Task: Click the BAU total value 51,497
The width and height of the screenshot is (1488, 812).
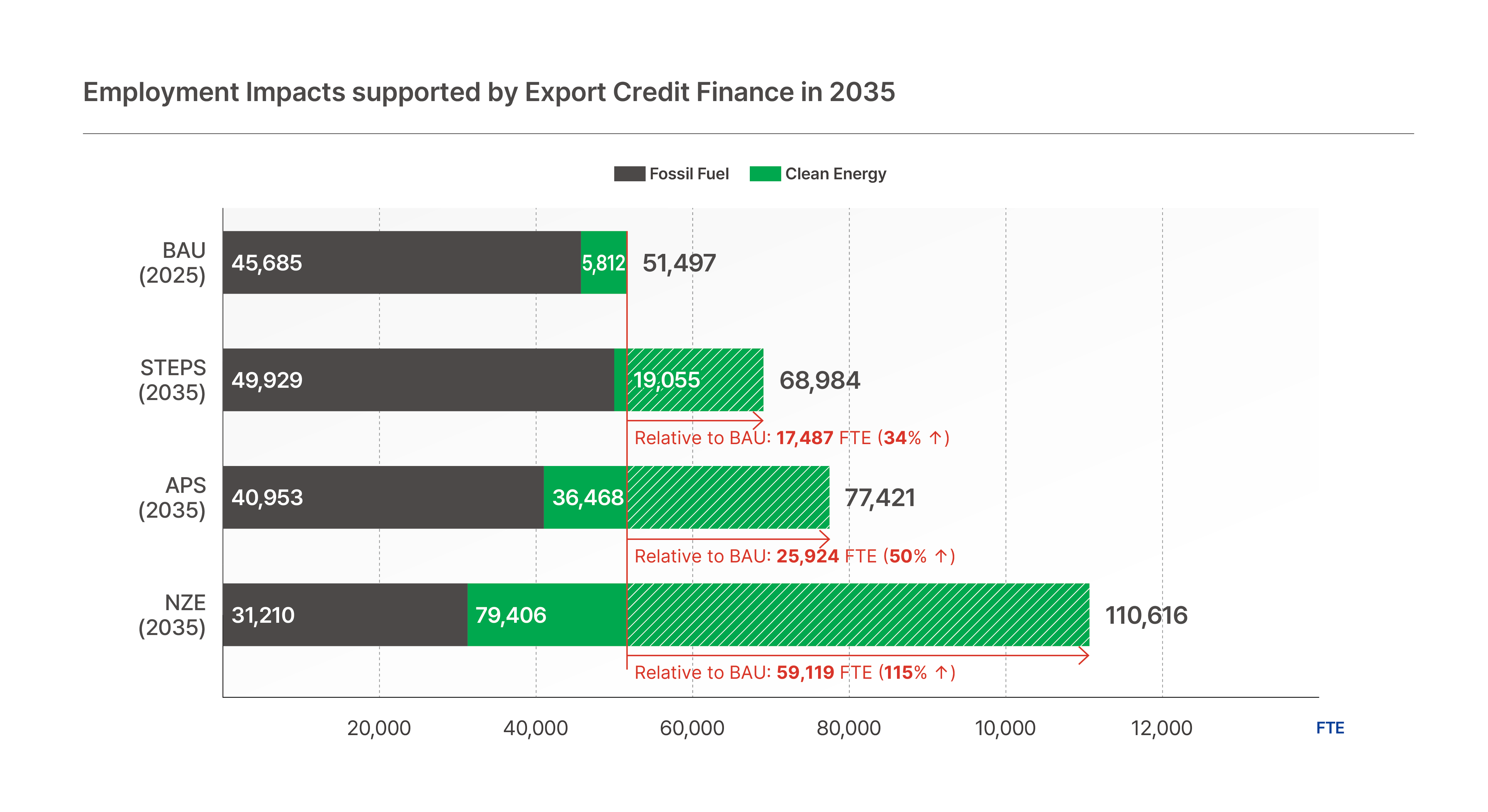Action: coord(679,263)
